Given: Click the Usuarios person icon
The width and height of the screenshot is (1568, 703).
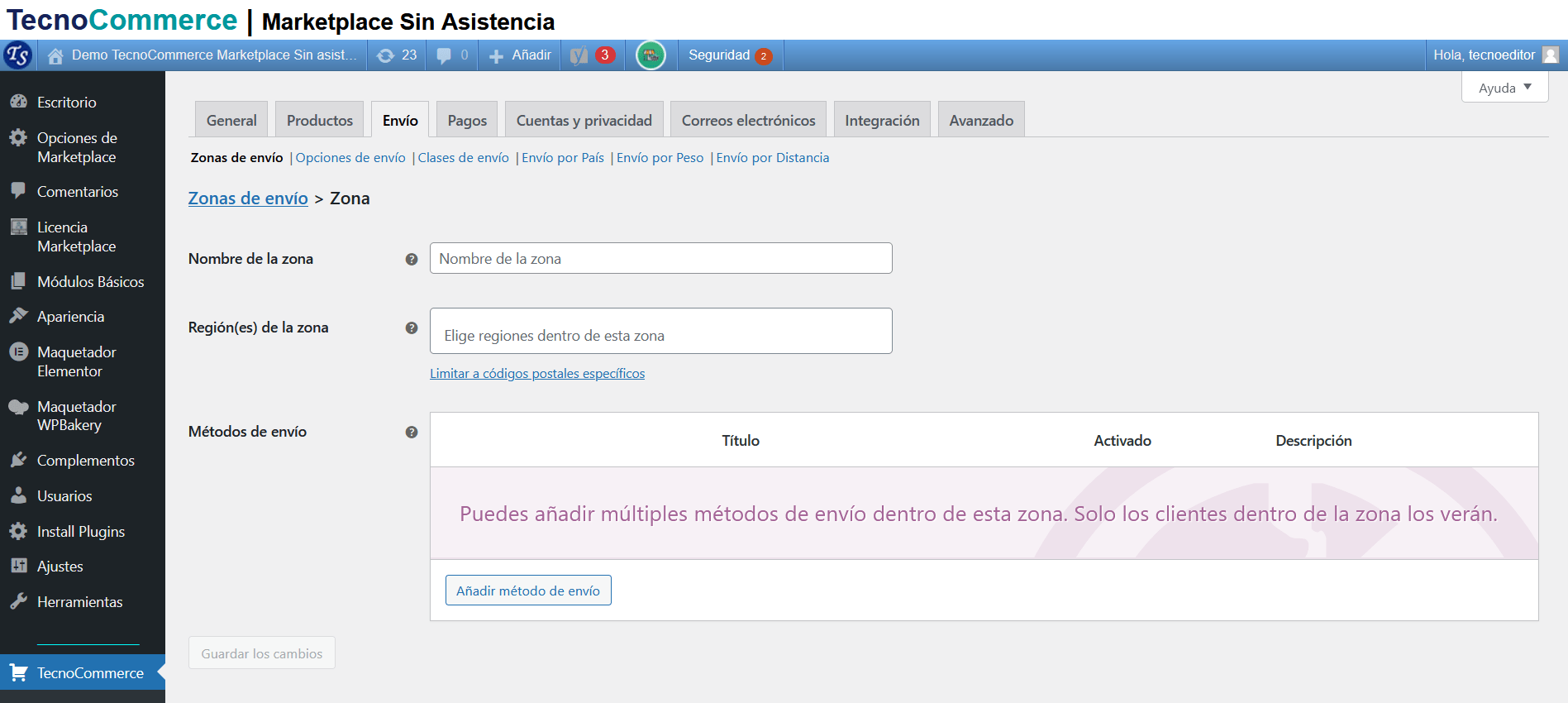Looking at the screenshot, I should (18, 495).
